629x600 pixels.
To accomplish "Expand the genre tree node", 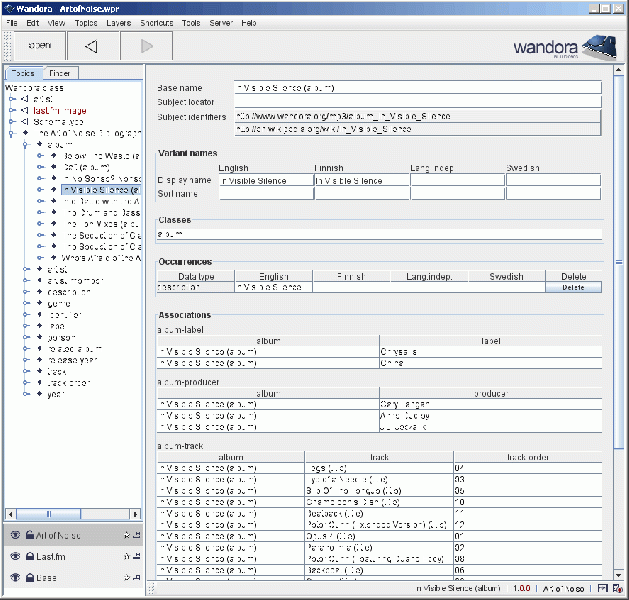I will pyautogui.click(x=25, y=302).
